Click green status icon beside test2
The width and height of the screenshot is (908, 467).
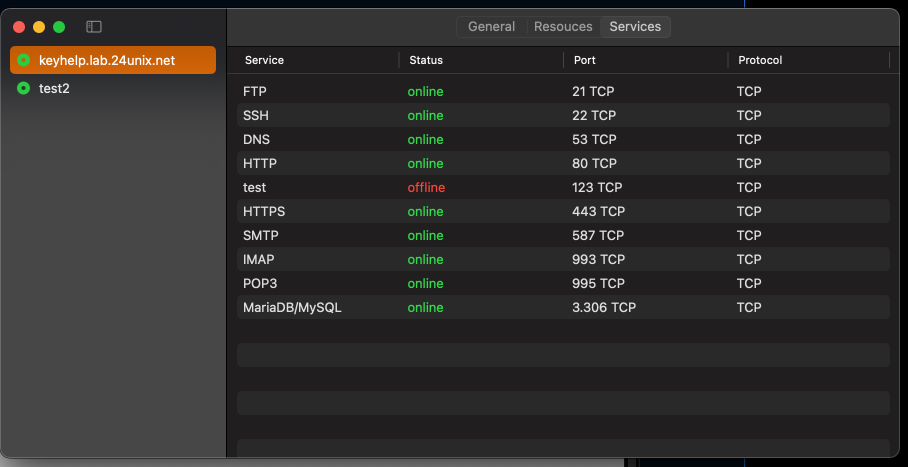(x=23, y=88)
